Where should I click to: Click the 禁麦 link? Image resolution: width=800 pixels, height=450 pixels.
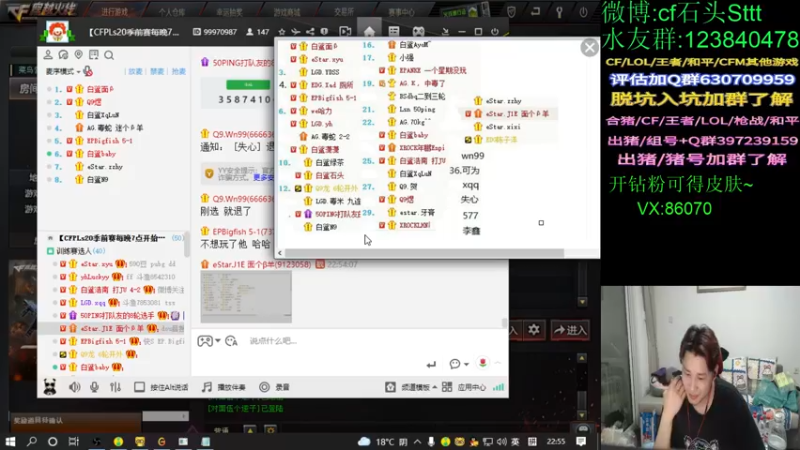(157, 71)
